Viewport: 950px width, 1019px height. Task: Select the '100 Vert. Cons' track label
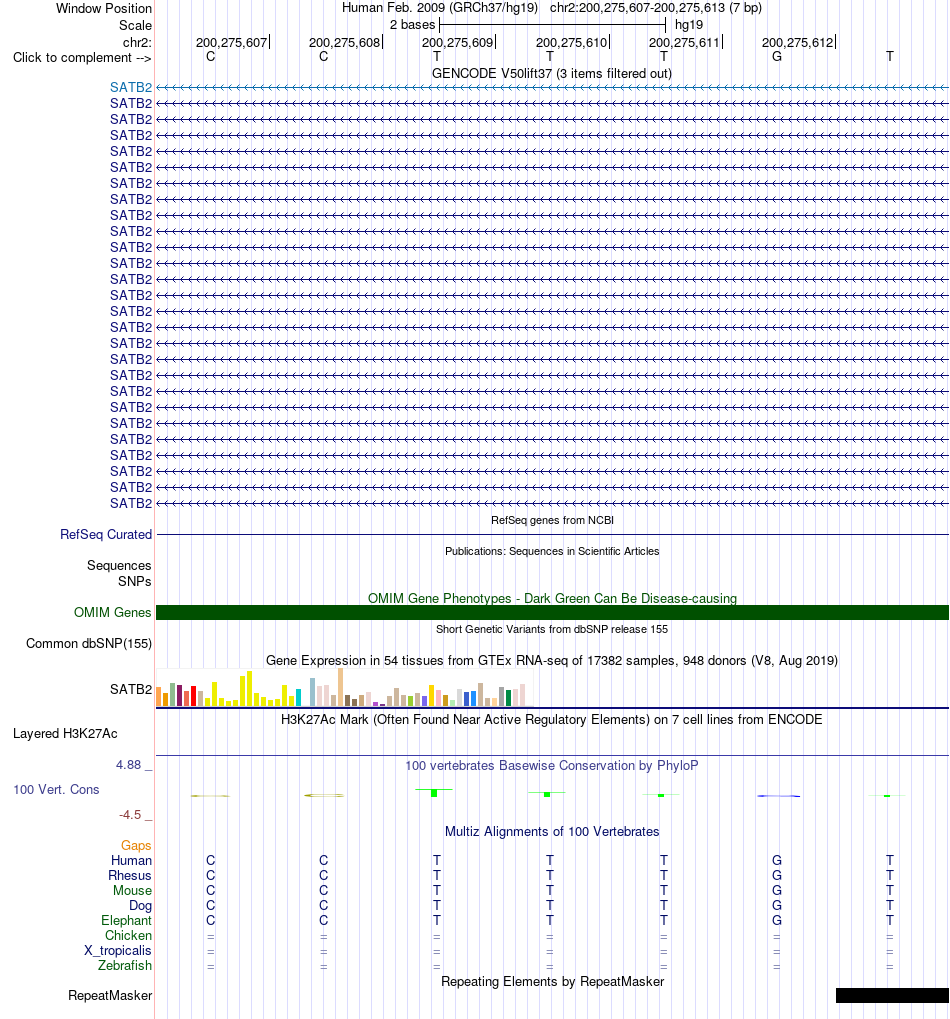[56, 790]
